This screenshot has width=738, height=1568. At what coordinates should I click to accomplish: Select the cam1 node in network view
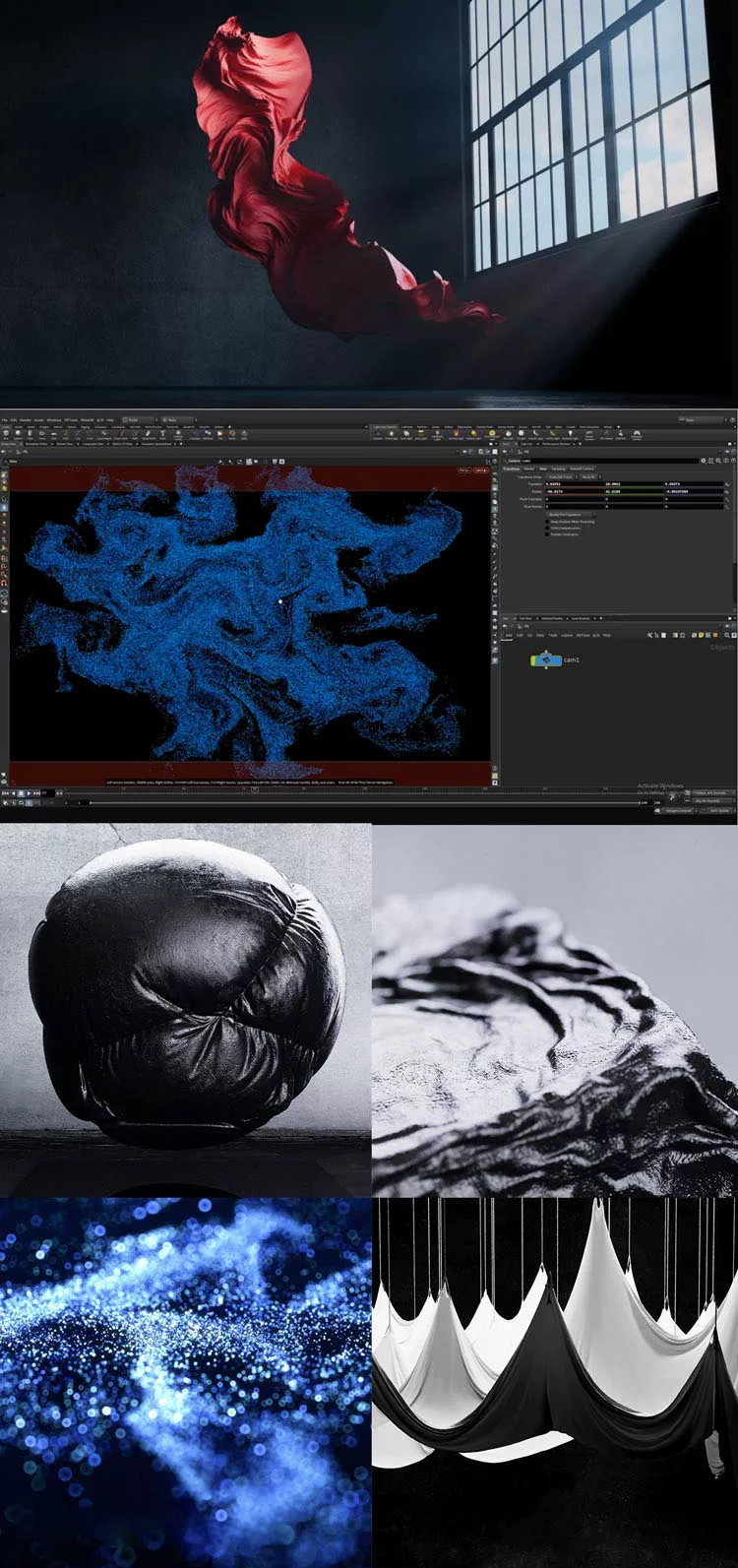tap(546, 660)
